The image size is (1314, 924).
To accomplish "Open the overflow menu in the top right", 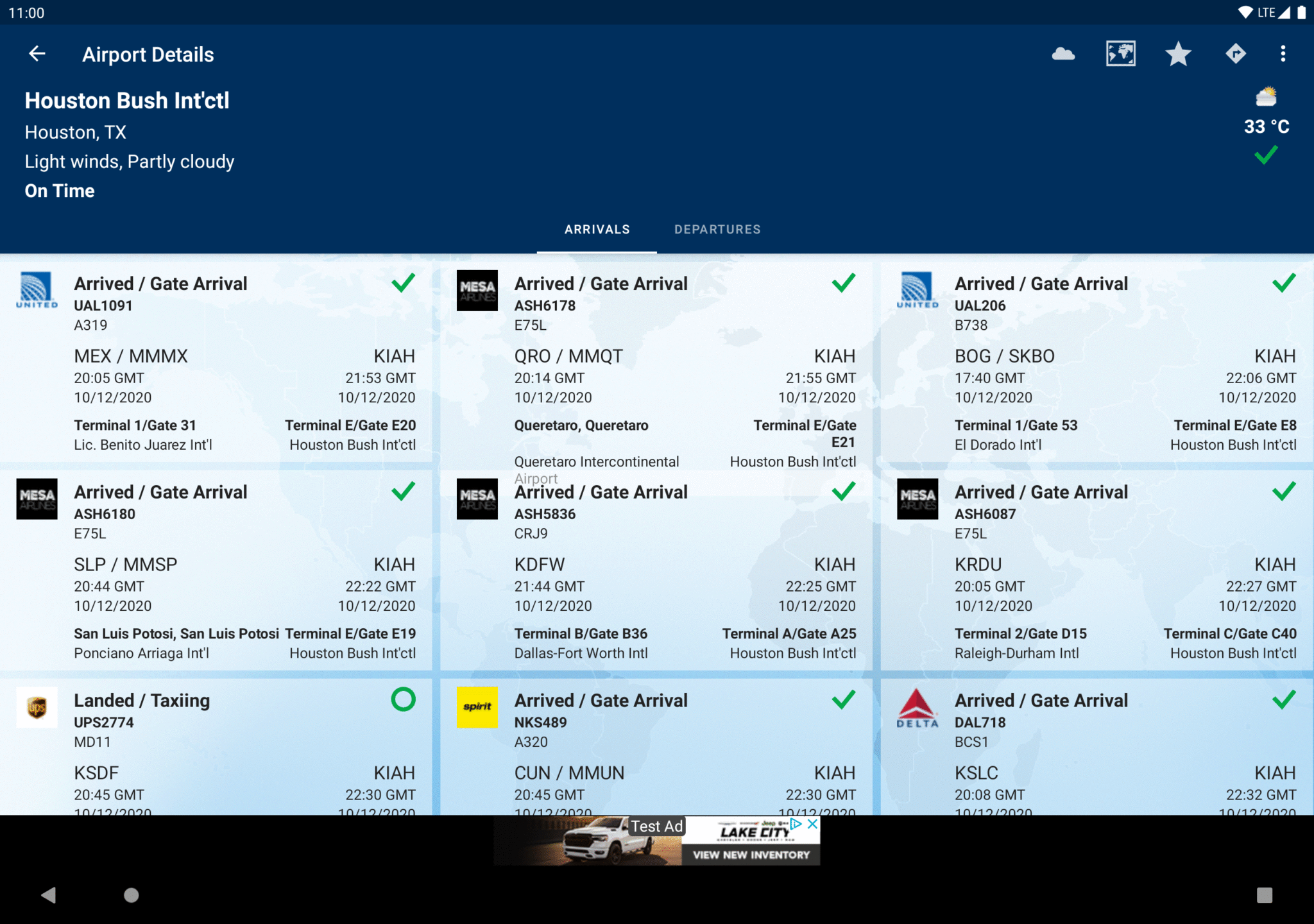I will click(1283, 54).
